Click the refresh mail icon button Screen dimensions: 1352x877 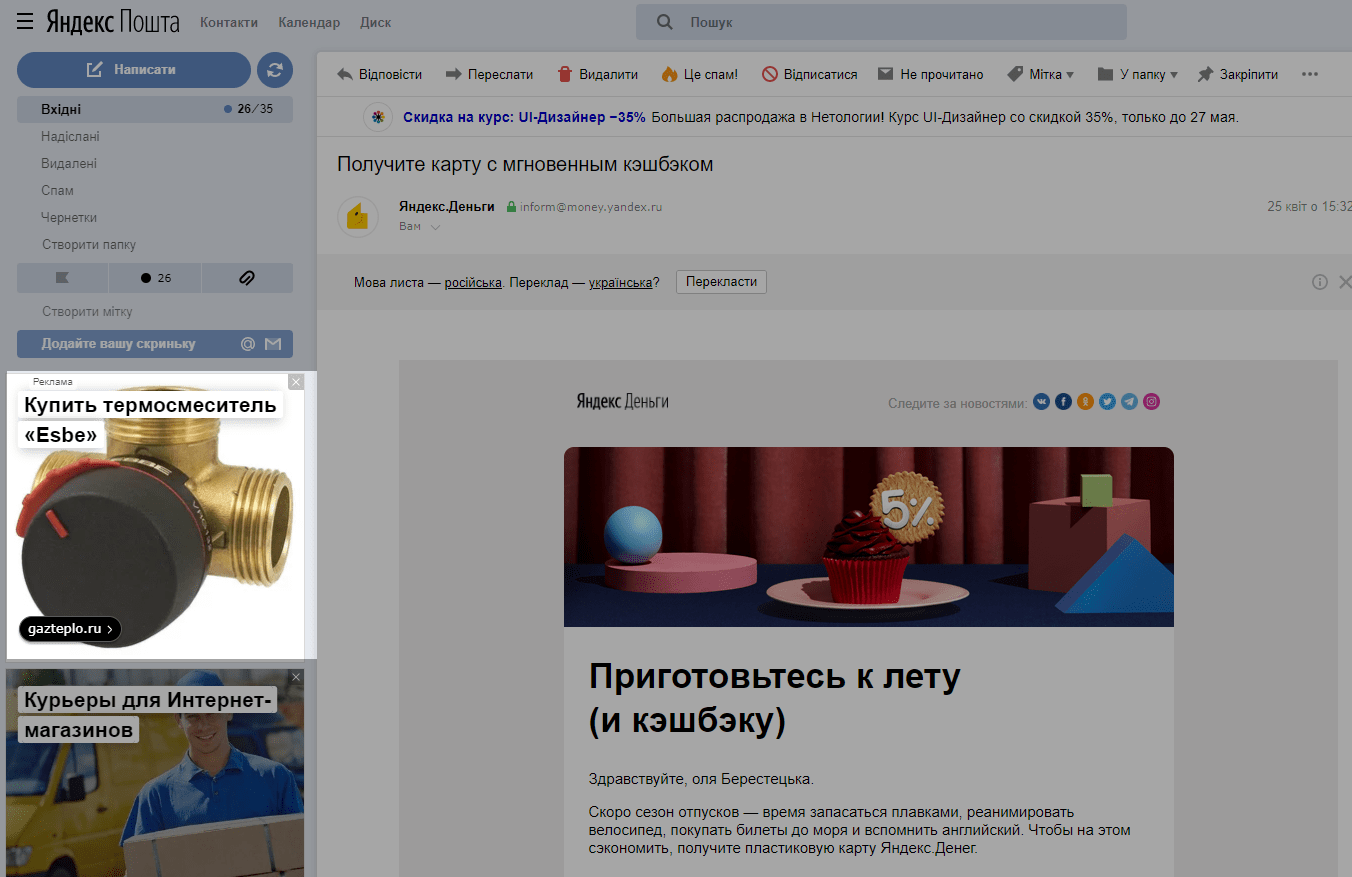275,70
